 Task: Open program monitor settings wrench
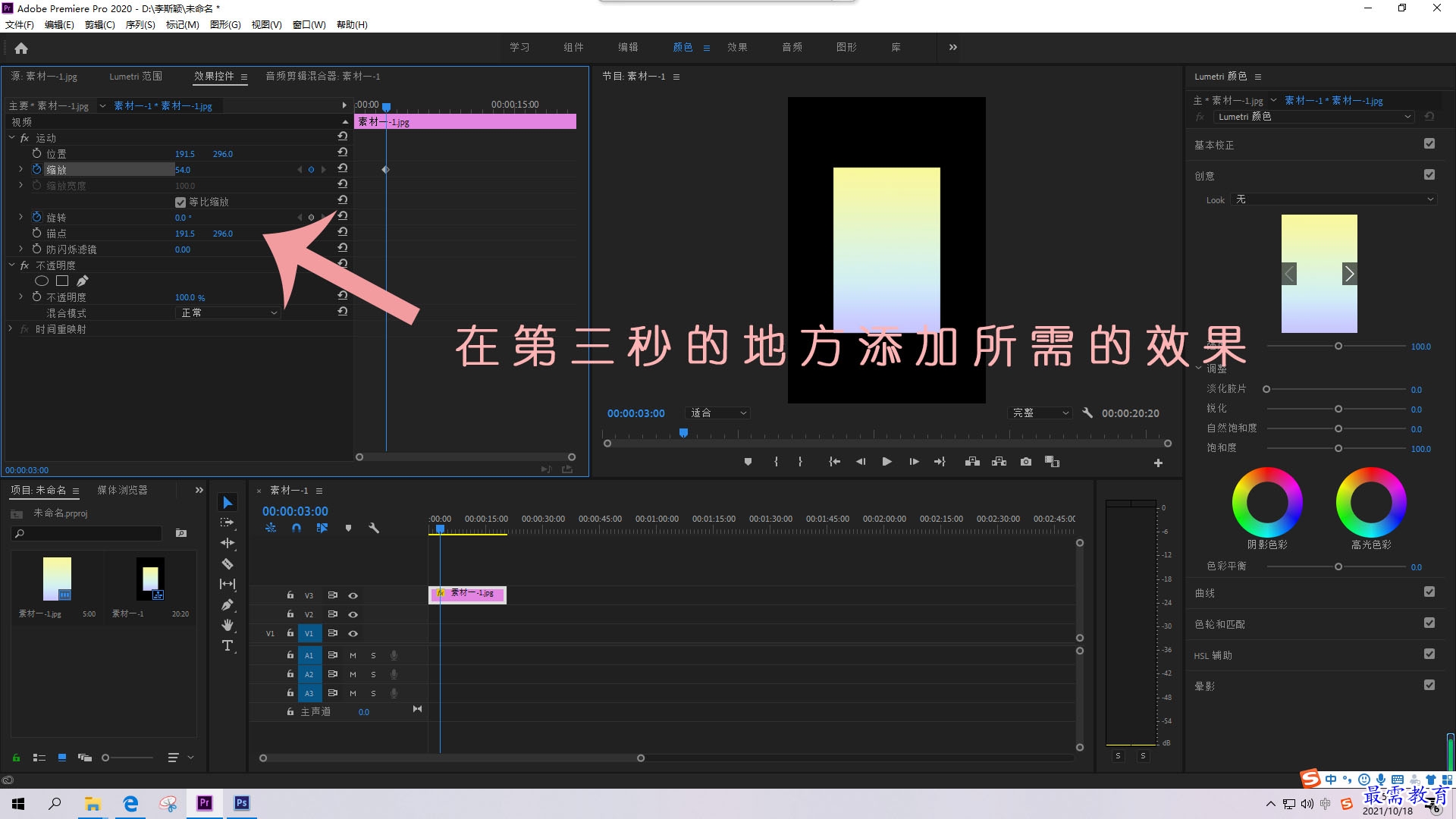pos(1087,413)
